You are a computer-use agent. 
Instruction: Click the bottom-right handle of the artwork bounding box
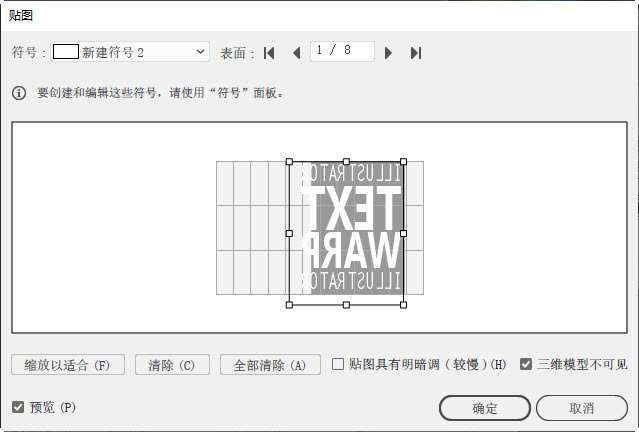tap(403, 305)
